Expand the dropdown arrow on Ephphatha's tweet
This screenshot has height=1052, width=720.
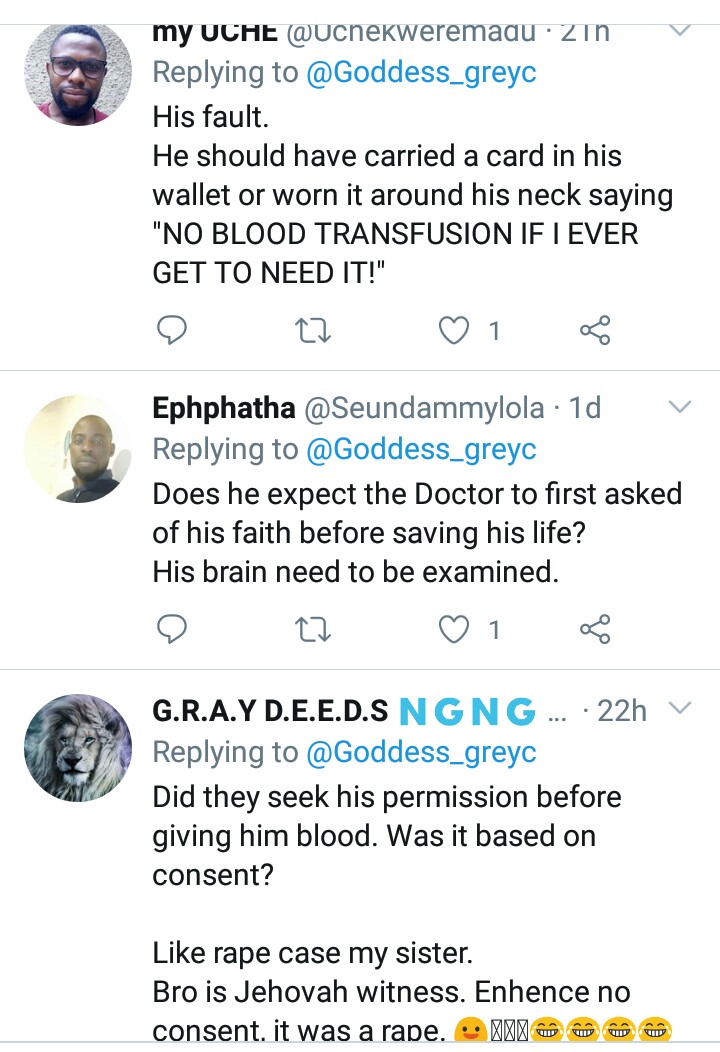point(679,407)
